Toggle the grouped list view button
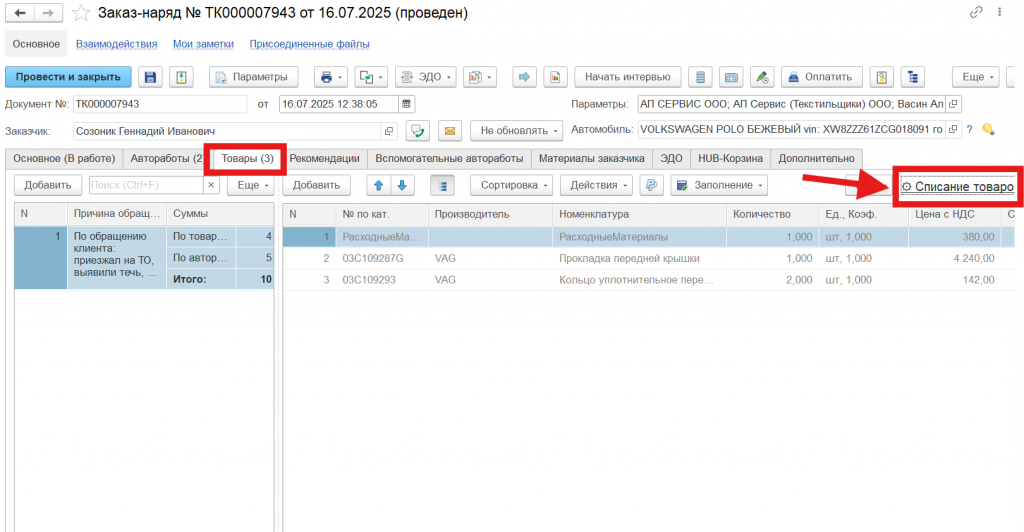1024x532 pixels. pos(443,185)
